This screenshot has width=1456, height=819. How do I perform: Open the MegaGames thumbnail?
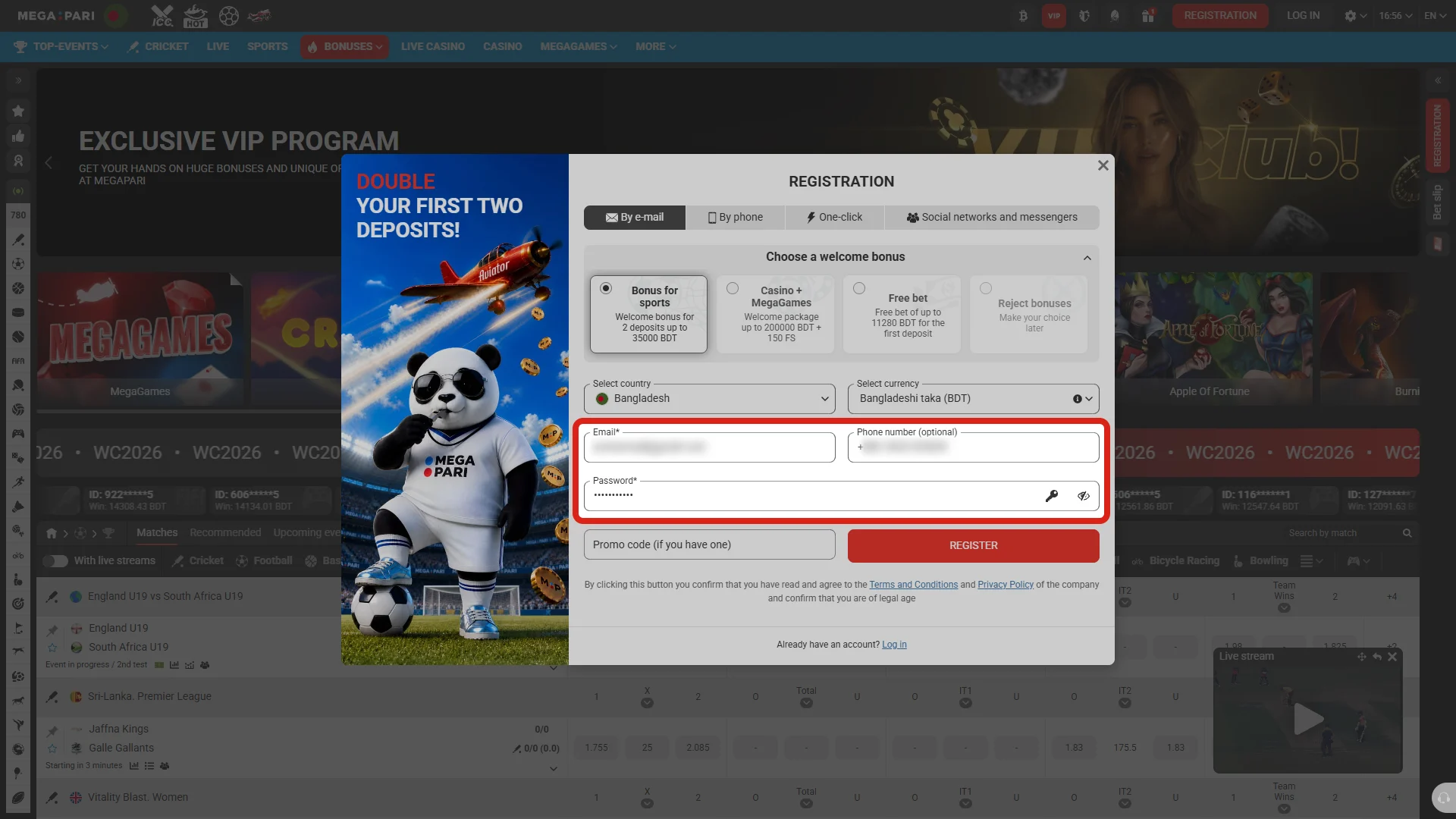click(140, 338)
